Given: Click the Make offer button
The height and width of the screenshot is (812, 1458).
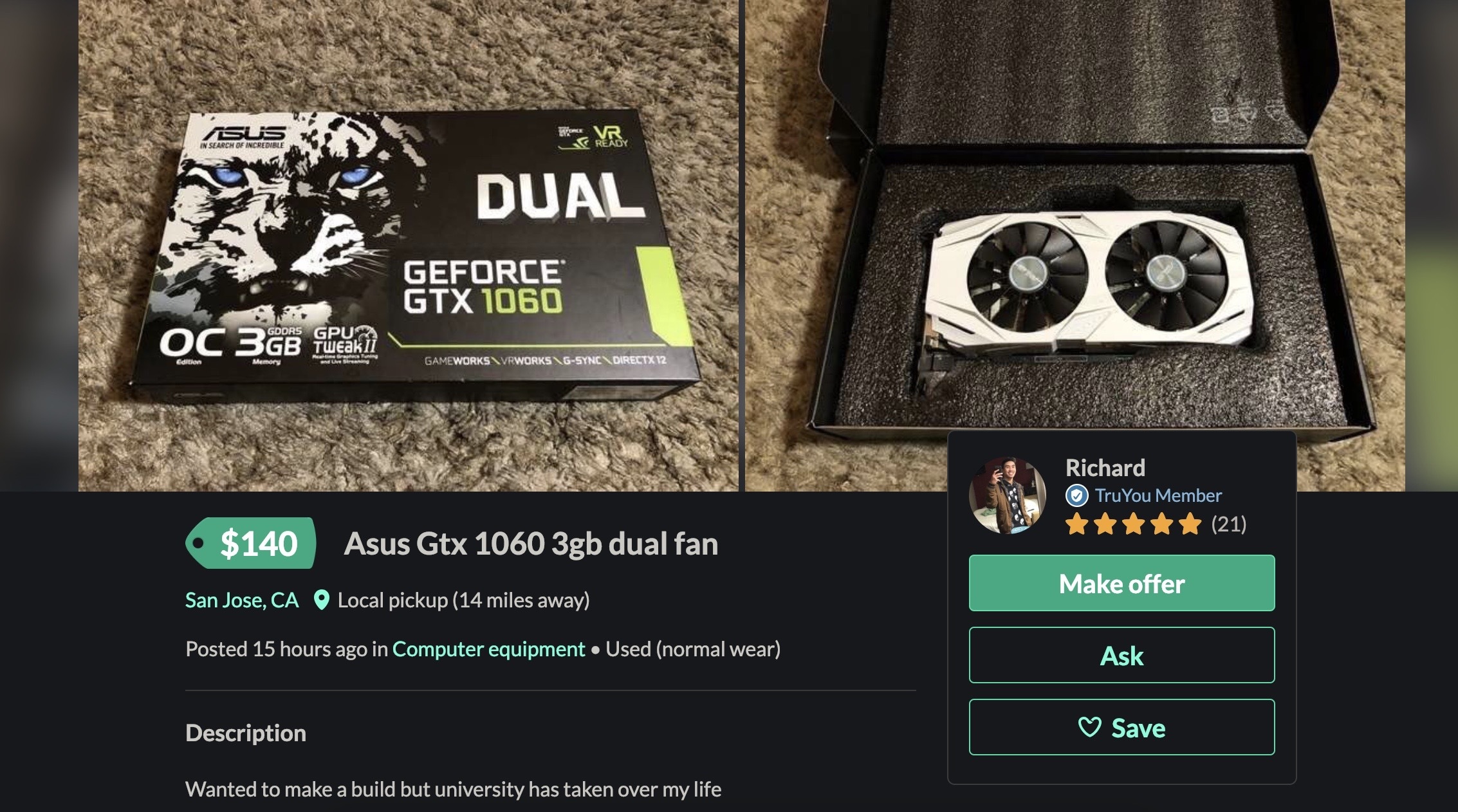Looking at the screenshot, I should (x=1121, y=583).
